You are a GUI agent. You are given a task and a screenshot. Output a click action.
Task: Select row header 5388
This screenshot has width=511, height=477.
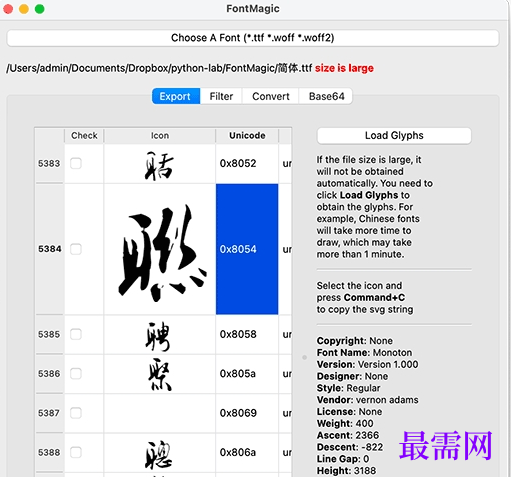49,452
